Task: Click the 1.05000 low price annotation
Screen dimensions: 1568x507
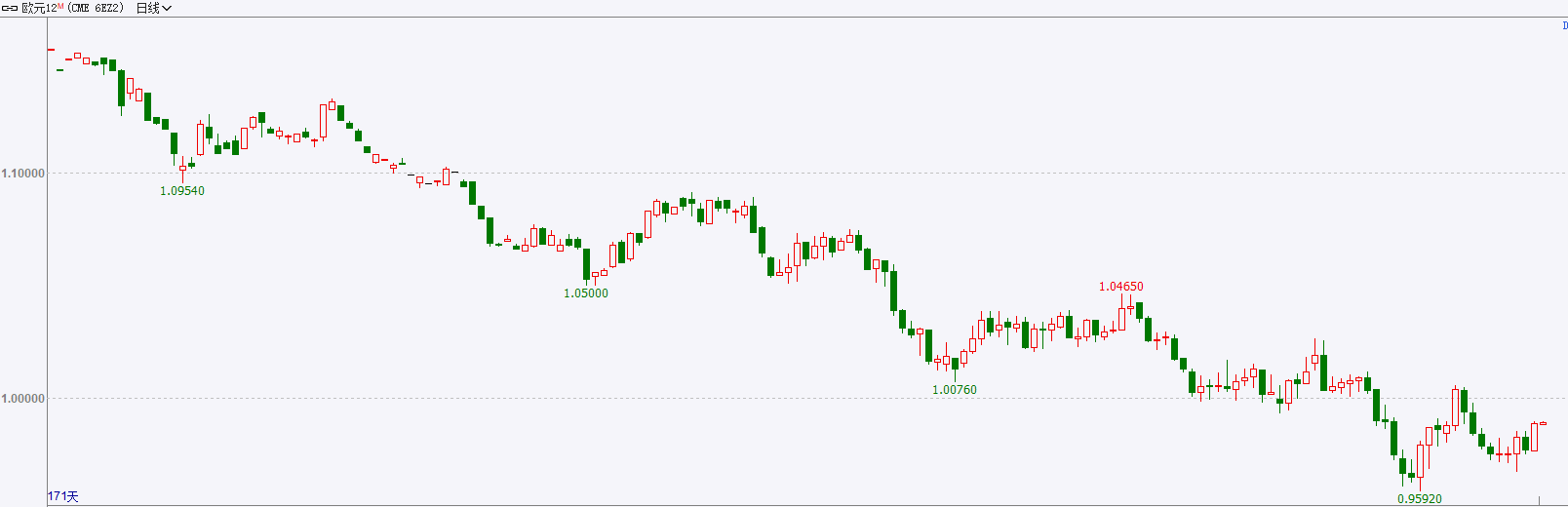Action: pyautogui.click(x=586, y=292)
